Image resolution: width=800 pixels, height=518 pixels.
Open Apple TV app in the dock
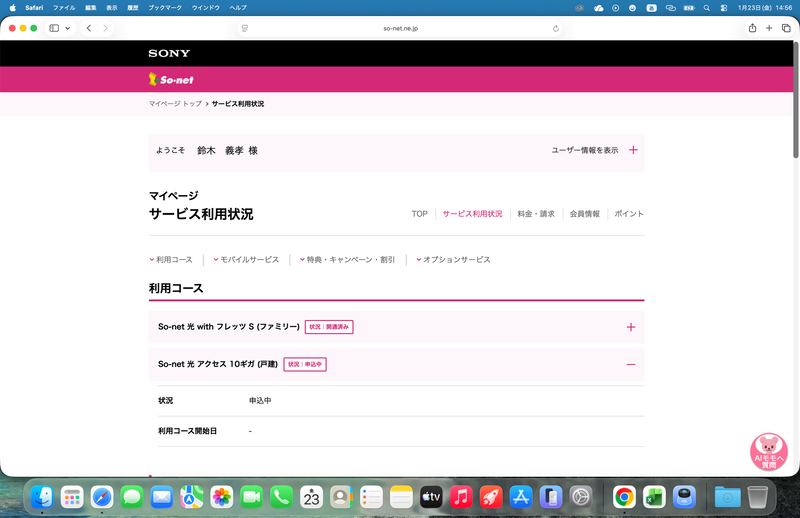[x=431, y=497]
